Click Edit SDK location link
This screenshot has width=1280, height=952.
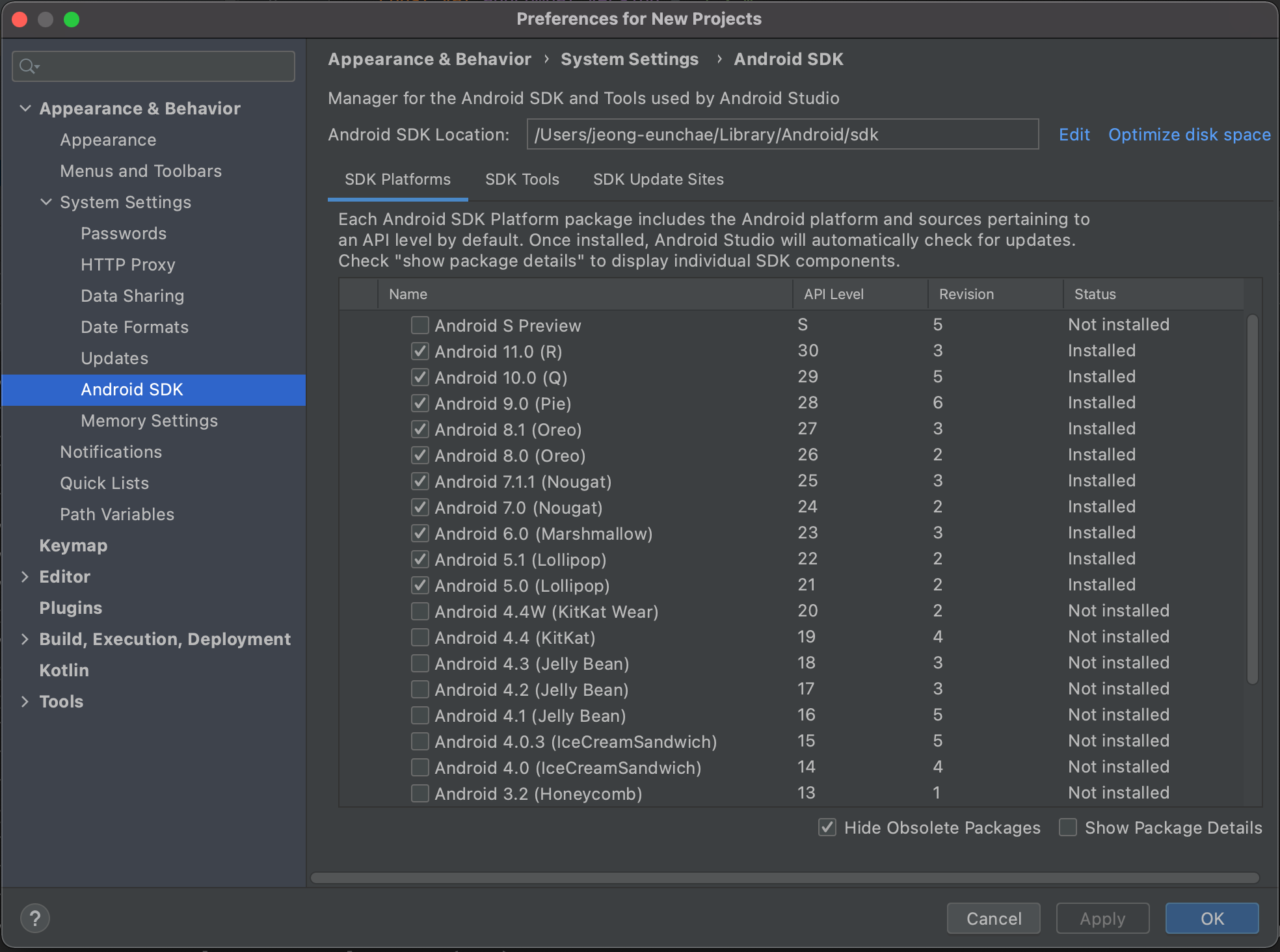[x=1074, y=135]
